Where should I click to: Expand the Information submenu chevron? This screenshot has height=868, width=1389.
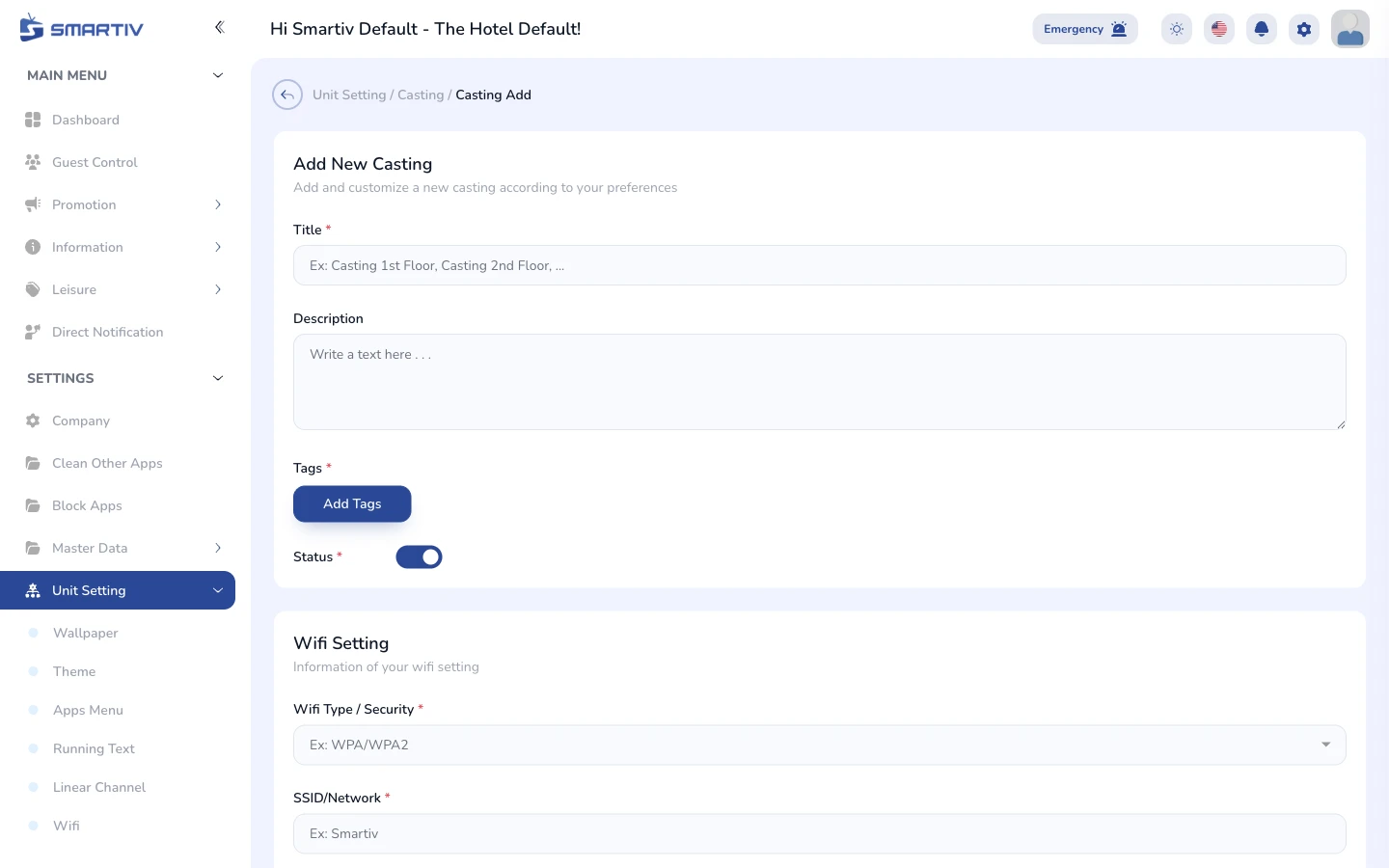click(218, 247)
